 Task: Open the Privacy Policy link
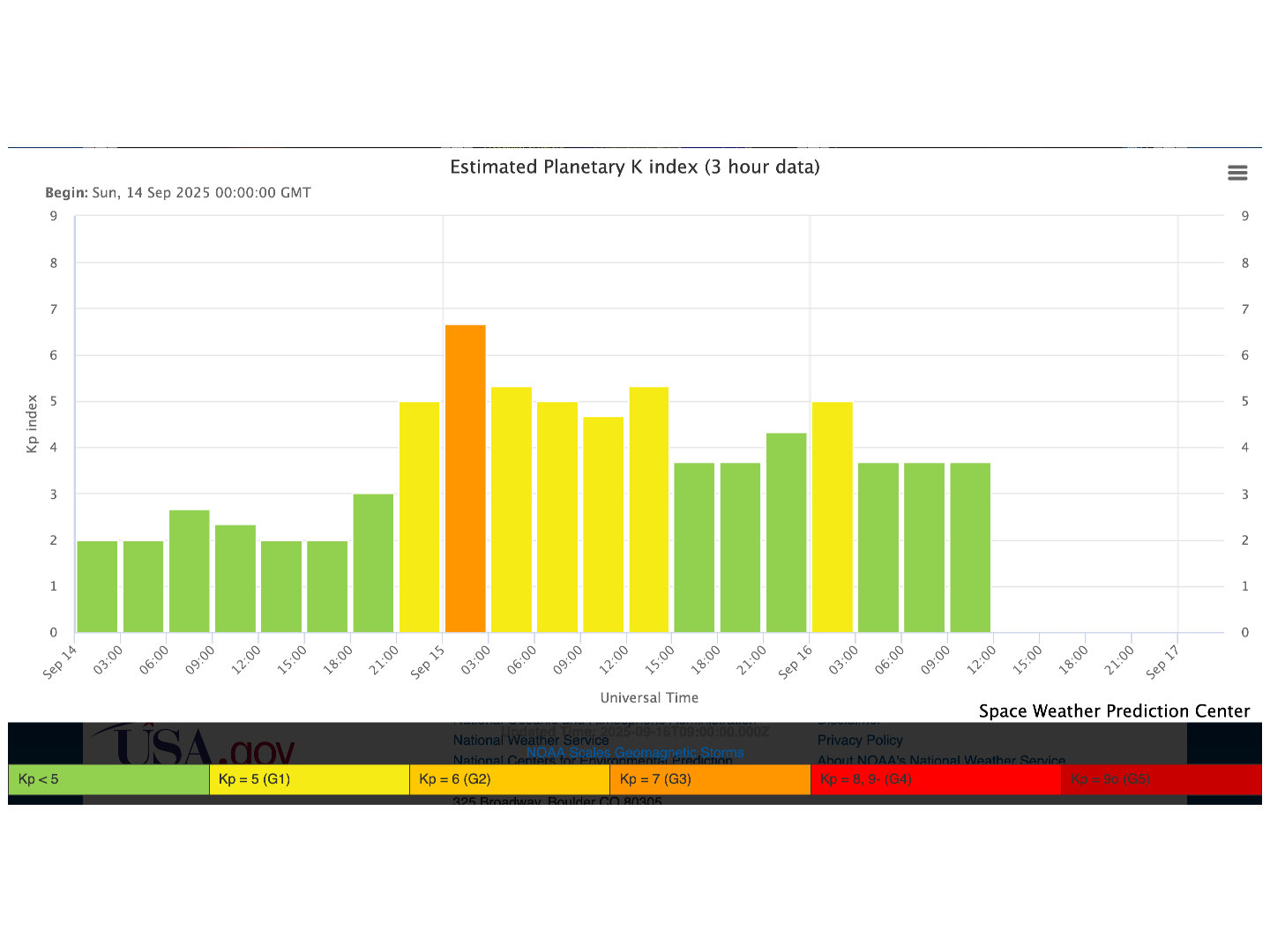point(860,740)
